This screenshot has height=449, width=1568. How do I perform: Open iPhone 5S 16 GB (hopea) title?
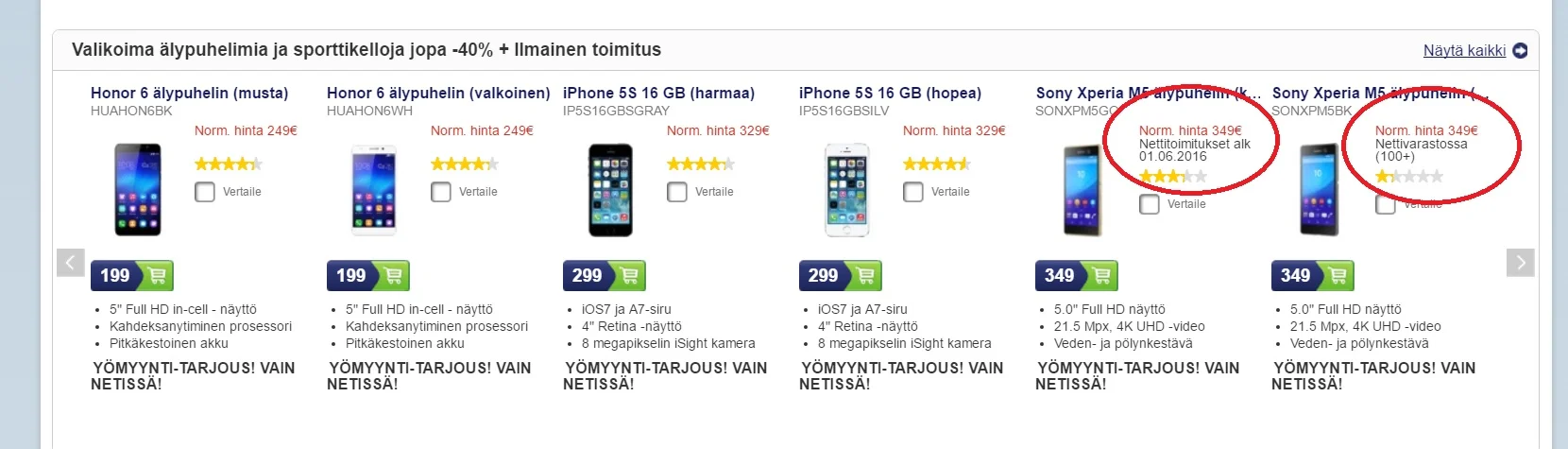(x=890, y=93)
